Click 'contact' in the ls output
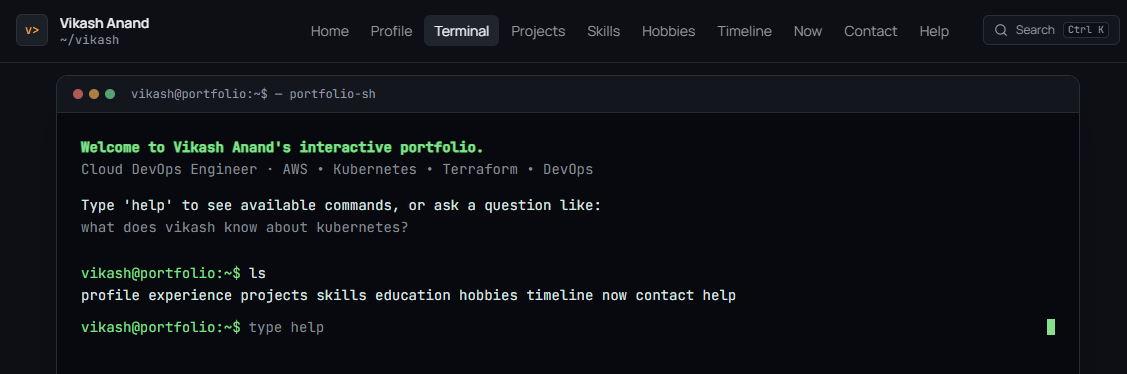 [665, 296]
